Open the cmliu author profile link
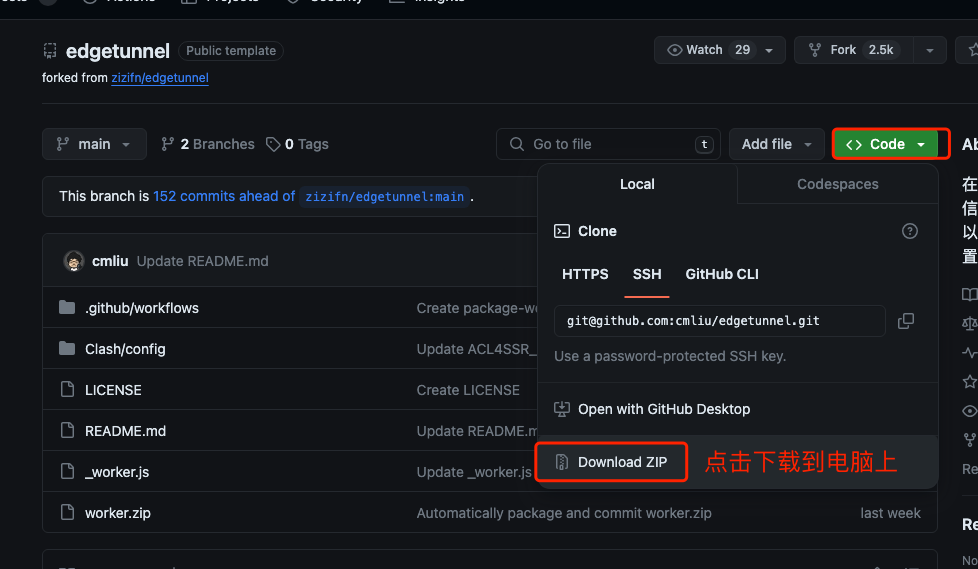The width and height of the screenshot is (978, 569). (110, 261)
